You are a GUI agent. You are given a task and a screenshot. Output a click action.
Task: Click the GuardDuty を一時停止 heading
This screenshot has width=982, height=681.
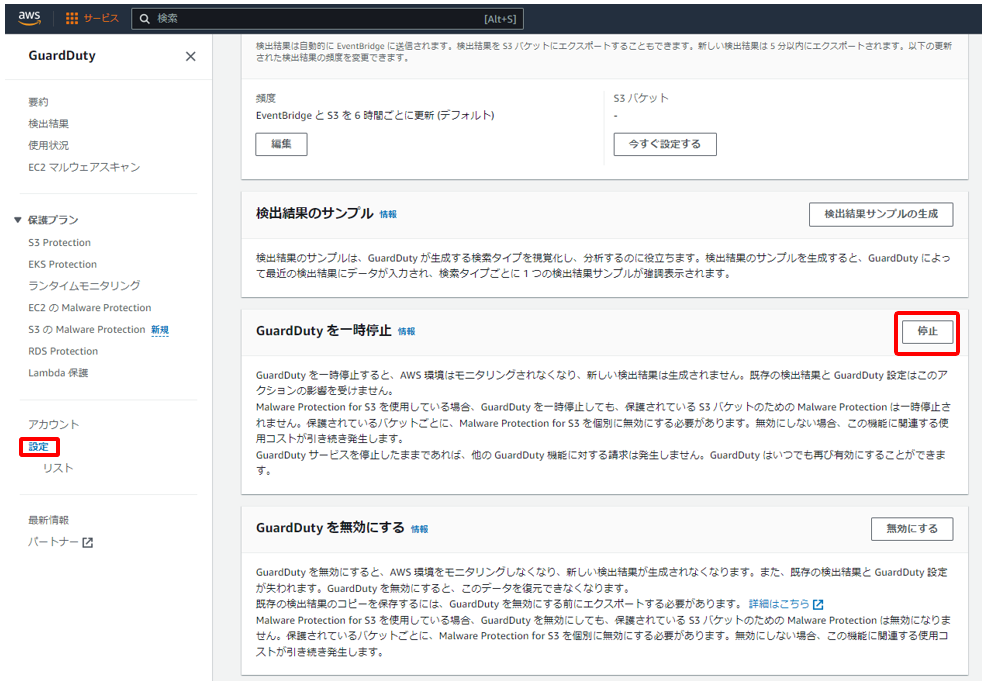tap(323, 331)
